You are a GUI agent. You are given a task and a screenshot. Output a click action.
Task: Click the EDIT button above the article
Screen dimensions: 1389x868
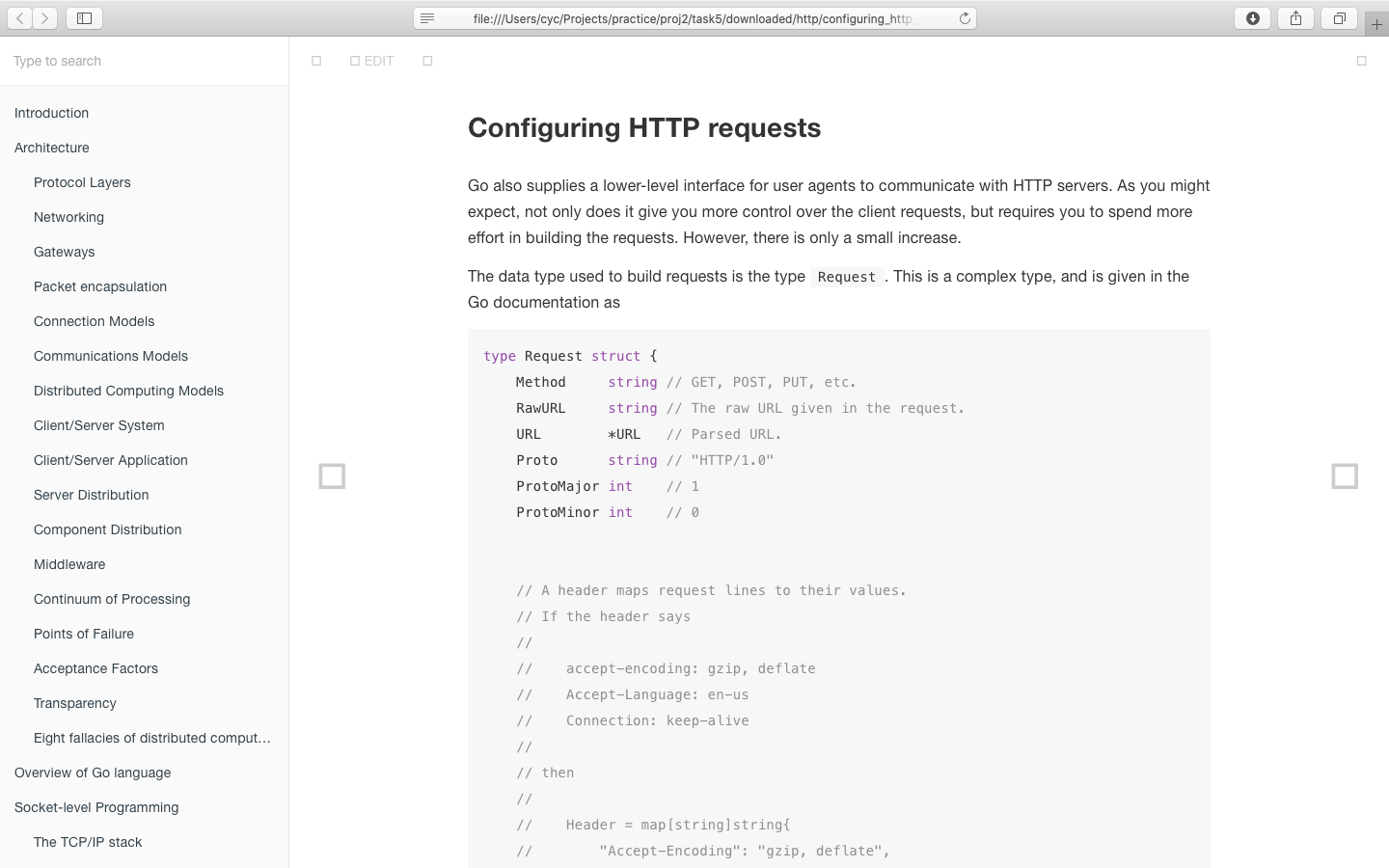click(x=372, y=61)
